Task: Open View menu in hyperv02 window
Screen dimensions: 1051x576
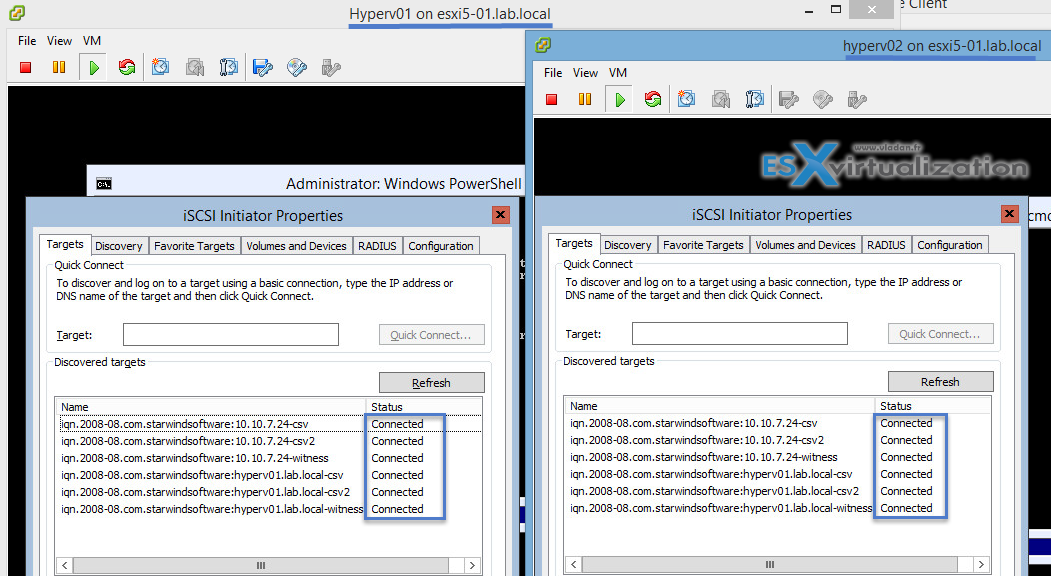Action: 585,72
